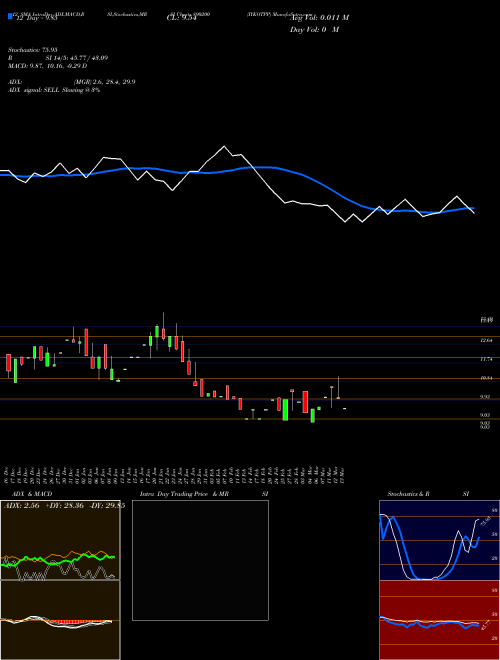Select the 'MACD: 9.87, 10.16, -0.29 D' line

pyautogui.click(x=47, y=66)
